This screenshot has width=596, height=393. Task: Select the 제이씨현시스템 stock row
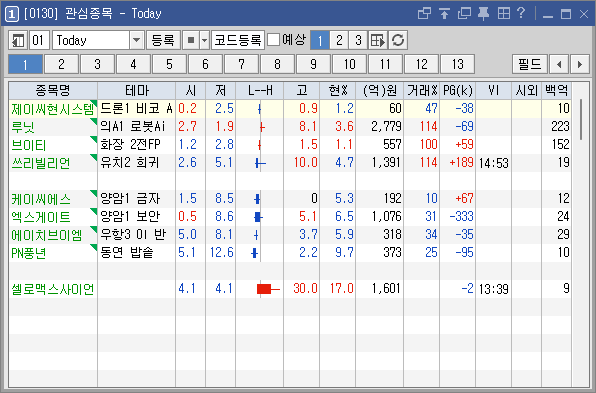290,109
